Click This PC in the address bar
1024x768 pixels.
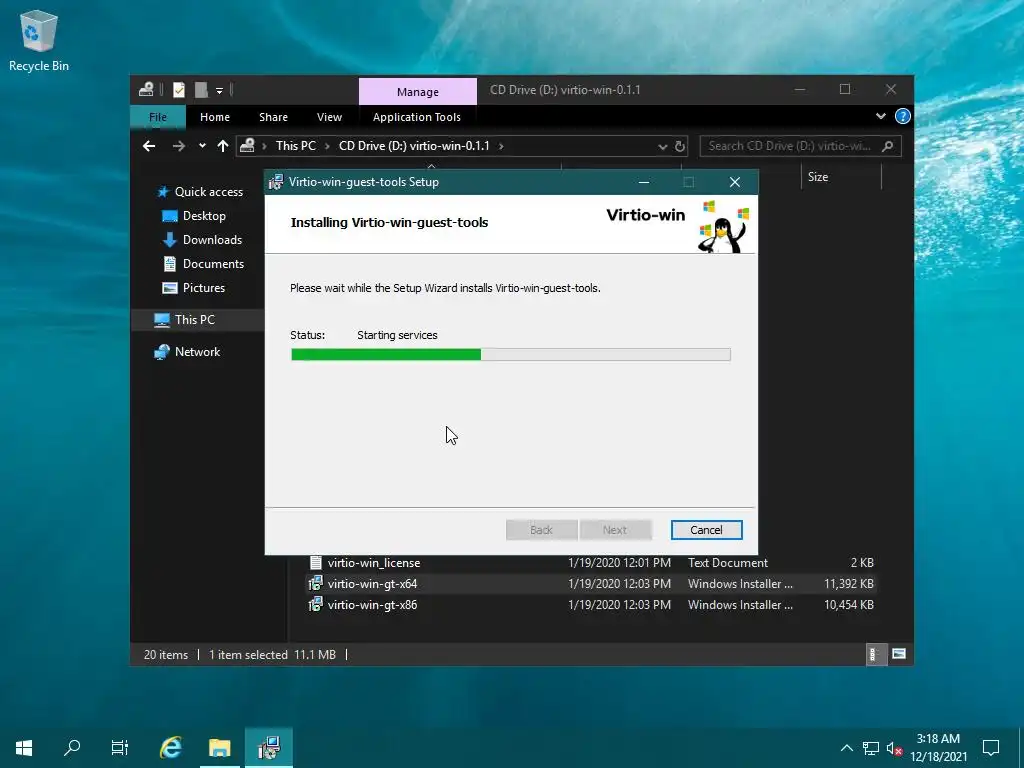click(x=295, y=146)
